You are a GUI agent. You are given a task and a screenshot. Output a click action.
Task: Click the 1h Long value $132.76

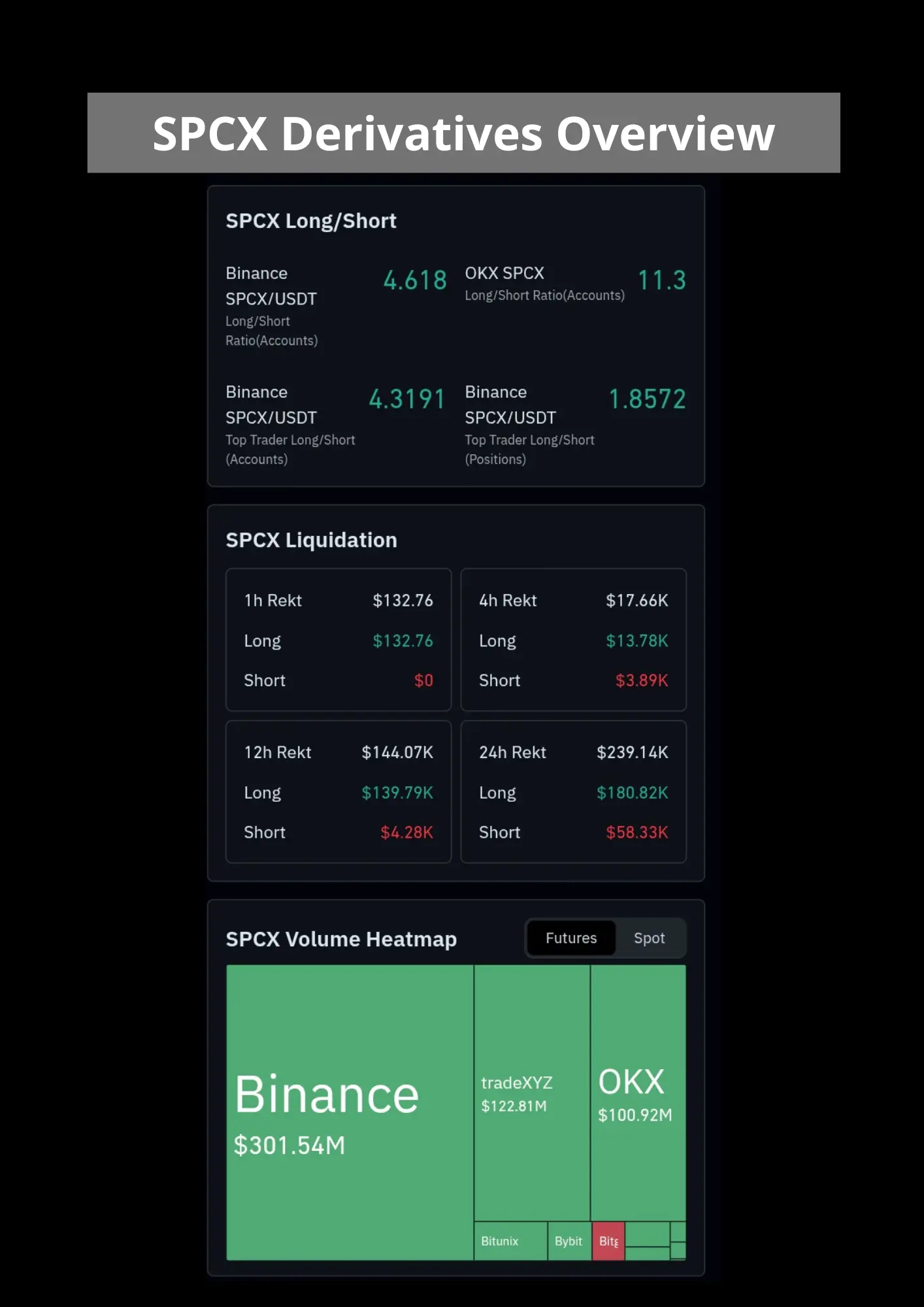pyautogui.click(x=403, y=641)
